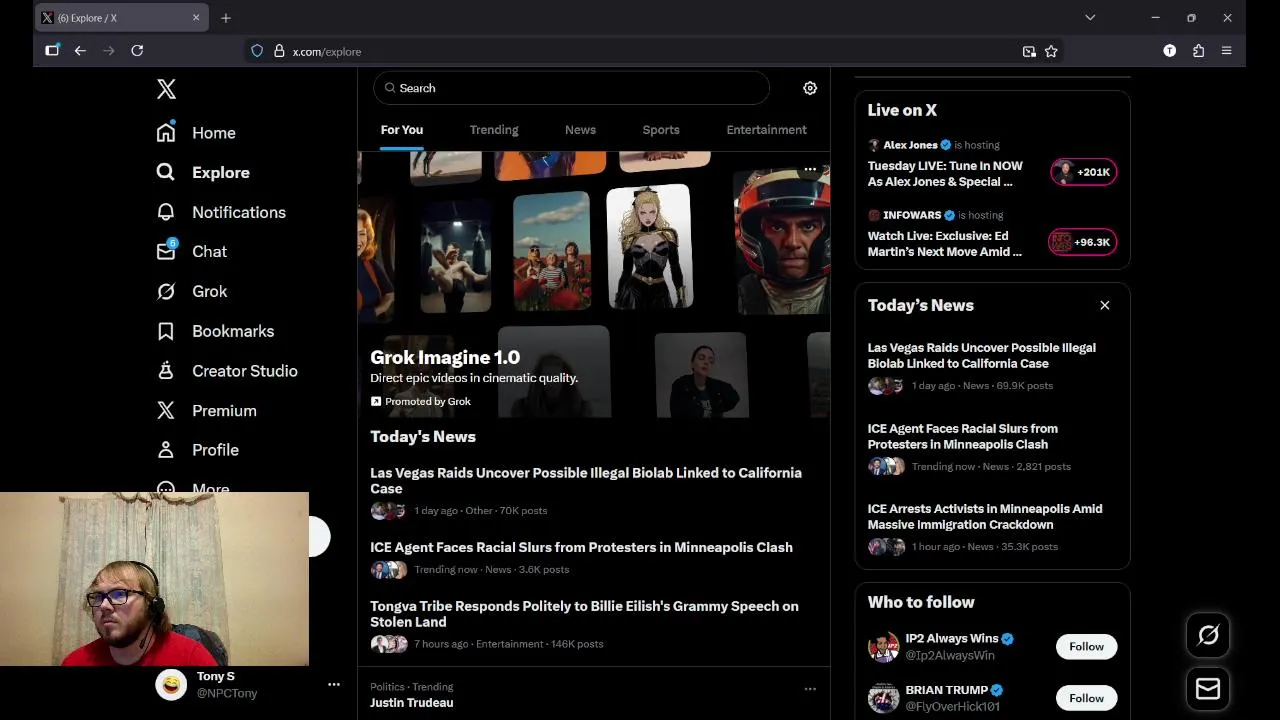The width and height of the screenshot is (1280, 720).
Task: Open Premium from sidebar
Action: click(x=206, y=410)
